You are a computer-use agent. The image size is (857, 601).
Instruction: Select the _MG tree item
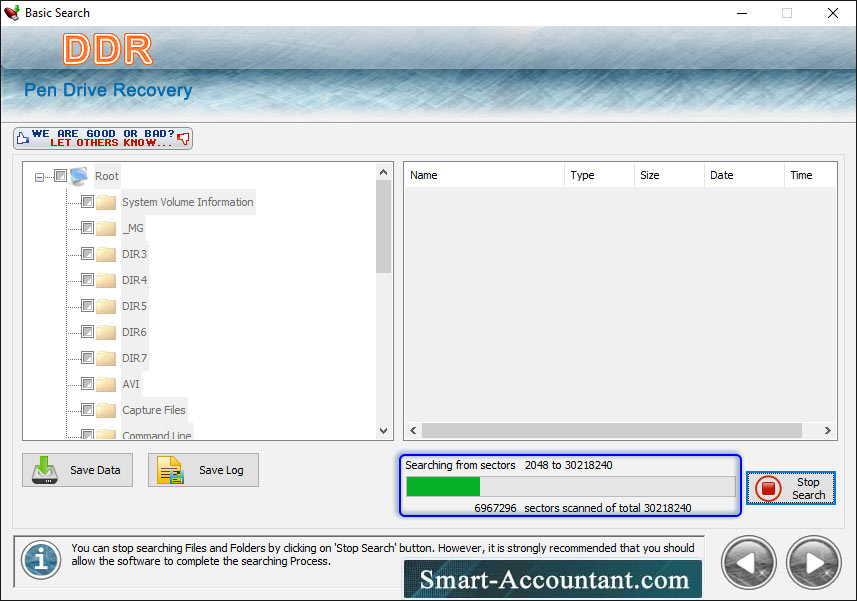coord(133,228)
